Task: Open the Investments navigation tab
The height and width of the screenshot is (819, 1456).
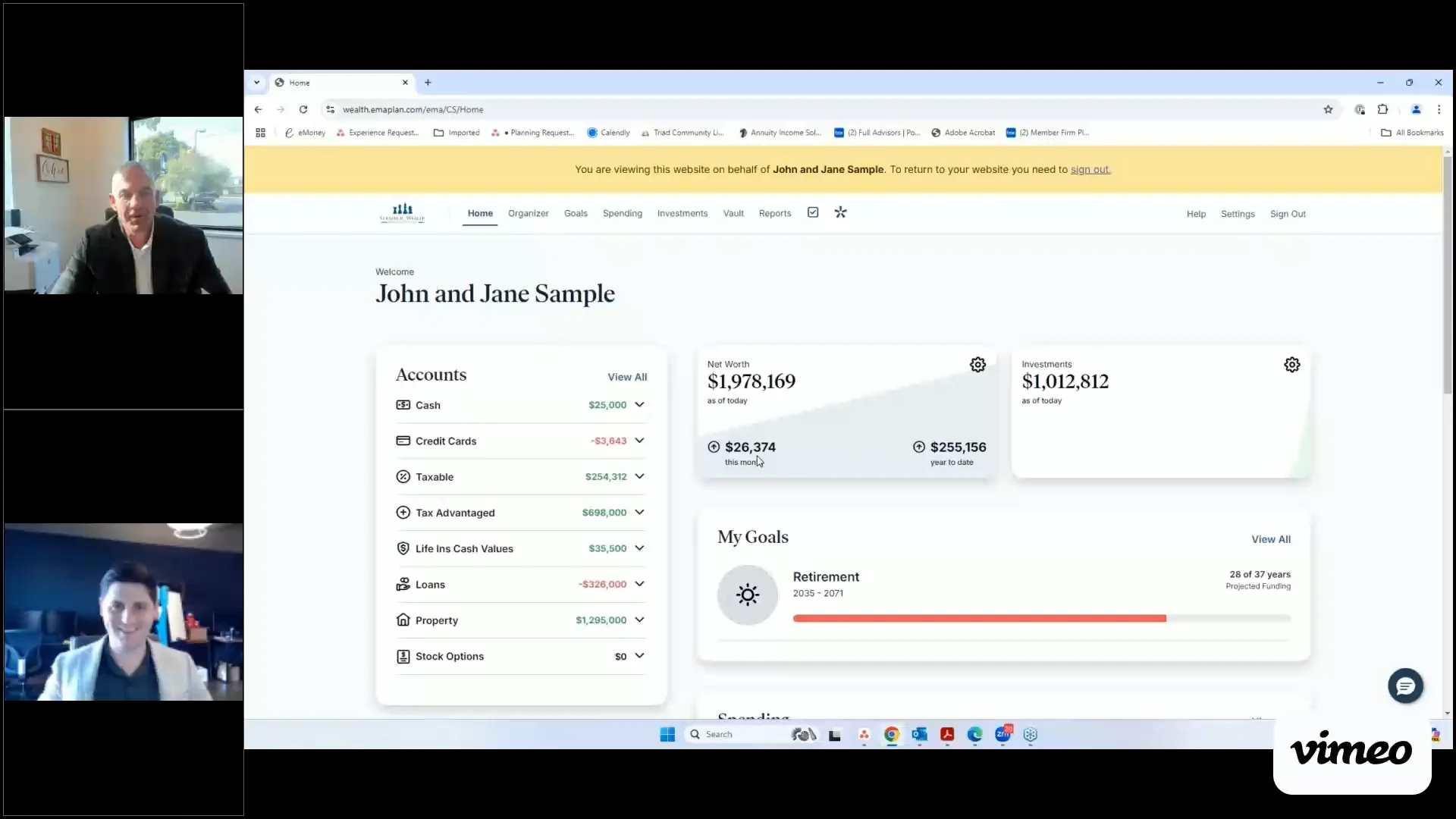Action: coord(682,213)
